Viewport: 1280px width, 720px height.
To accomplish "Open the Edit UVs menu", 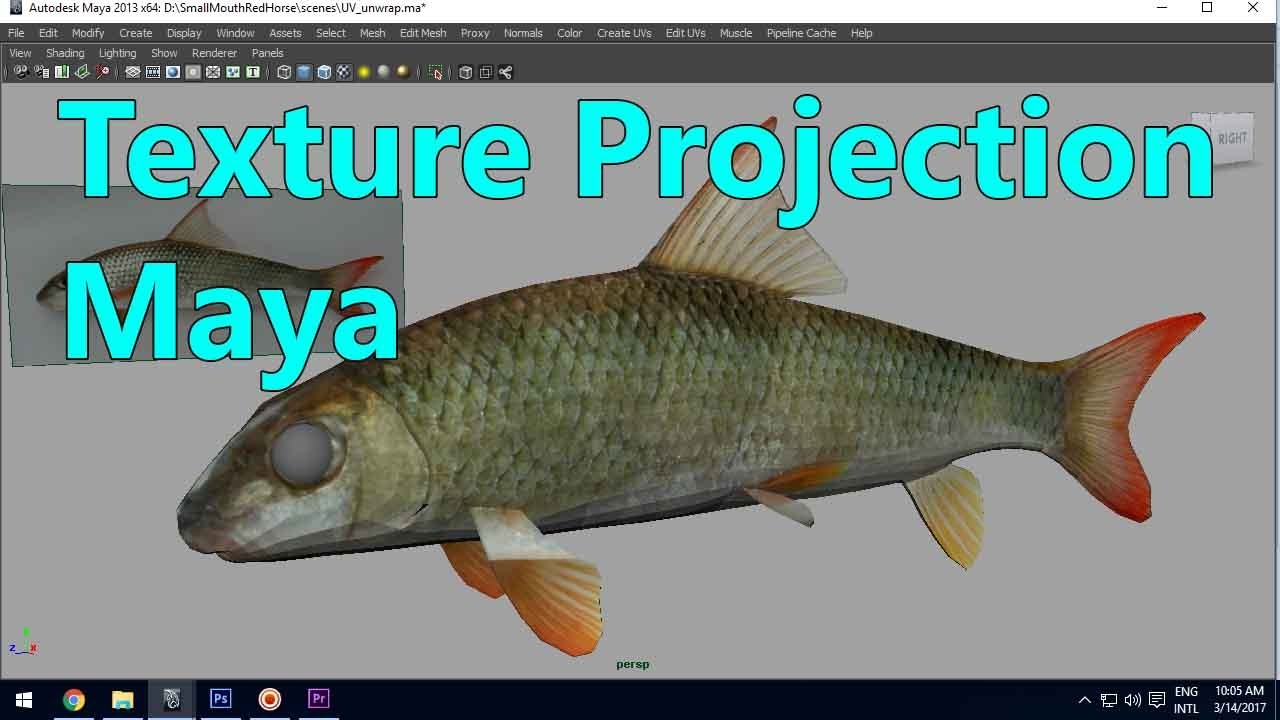I will click(686, 33).
